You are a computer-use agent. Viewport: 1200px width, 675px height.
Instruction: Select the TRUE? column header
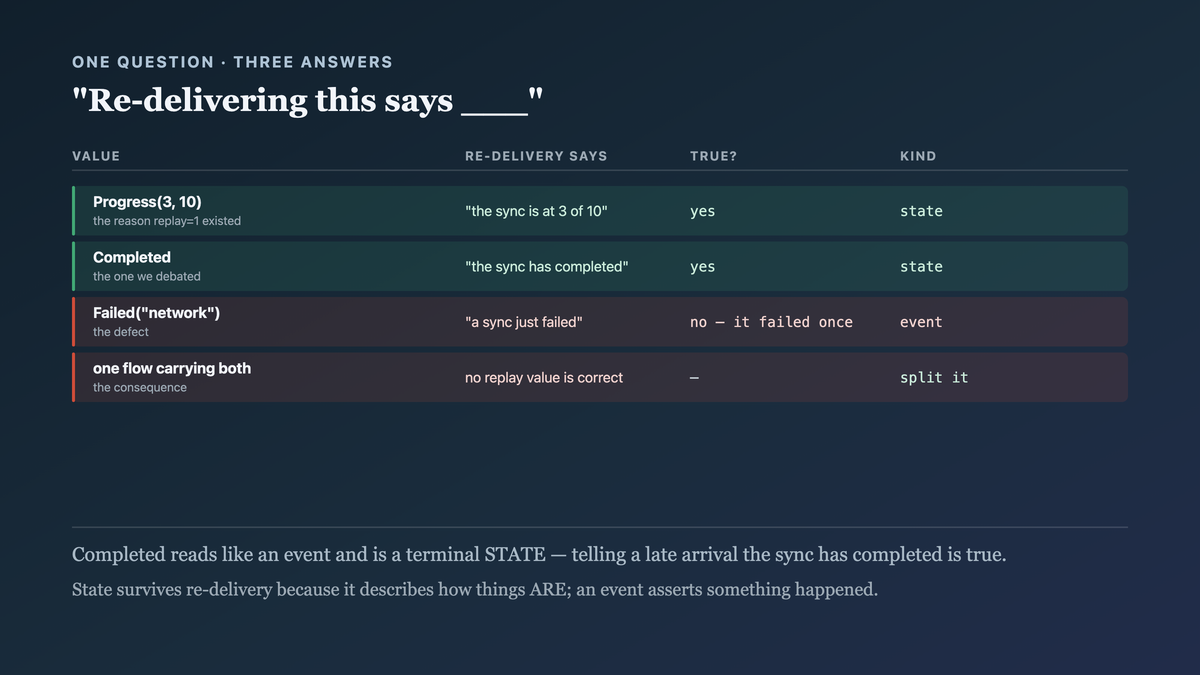tap(713, 156)
